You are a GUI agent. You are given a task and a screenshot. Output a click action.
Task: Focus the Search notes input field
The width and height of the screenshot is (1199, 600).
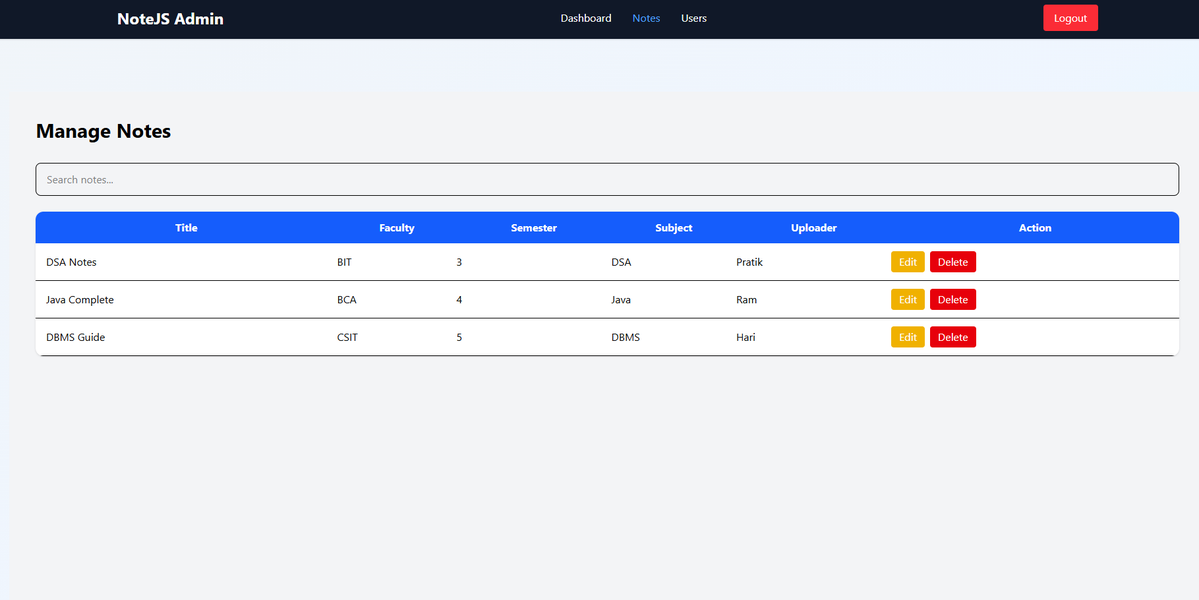click(x=607, y=180)
